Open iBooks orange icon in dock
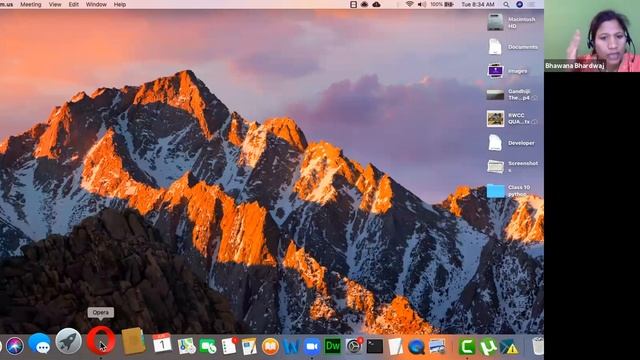This screenshot has width=640, height=360. coord(270,346)
